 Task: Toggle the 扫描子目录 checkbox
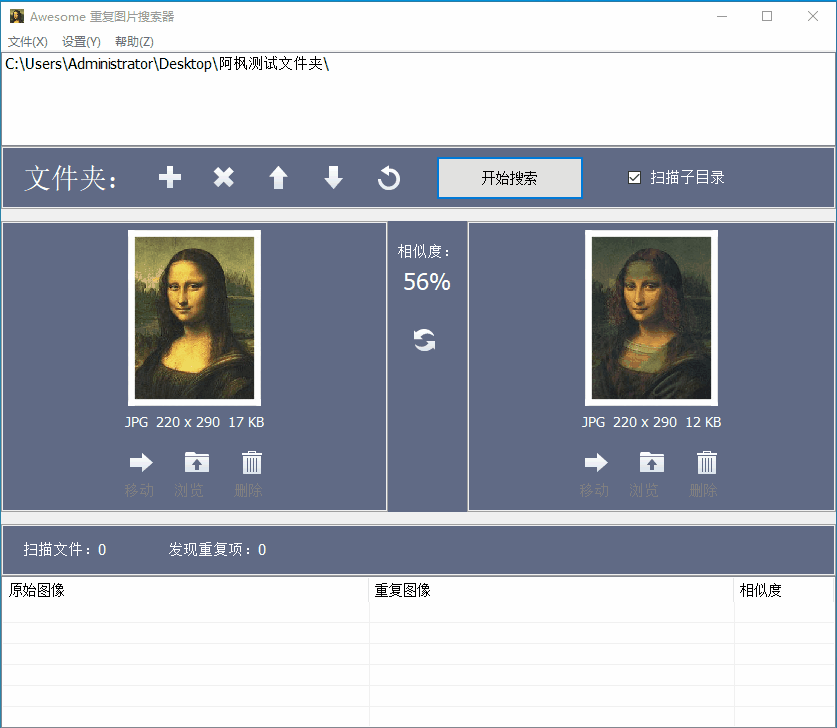coord(634,177)
